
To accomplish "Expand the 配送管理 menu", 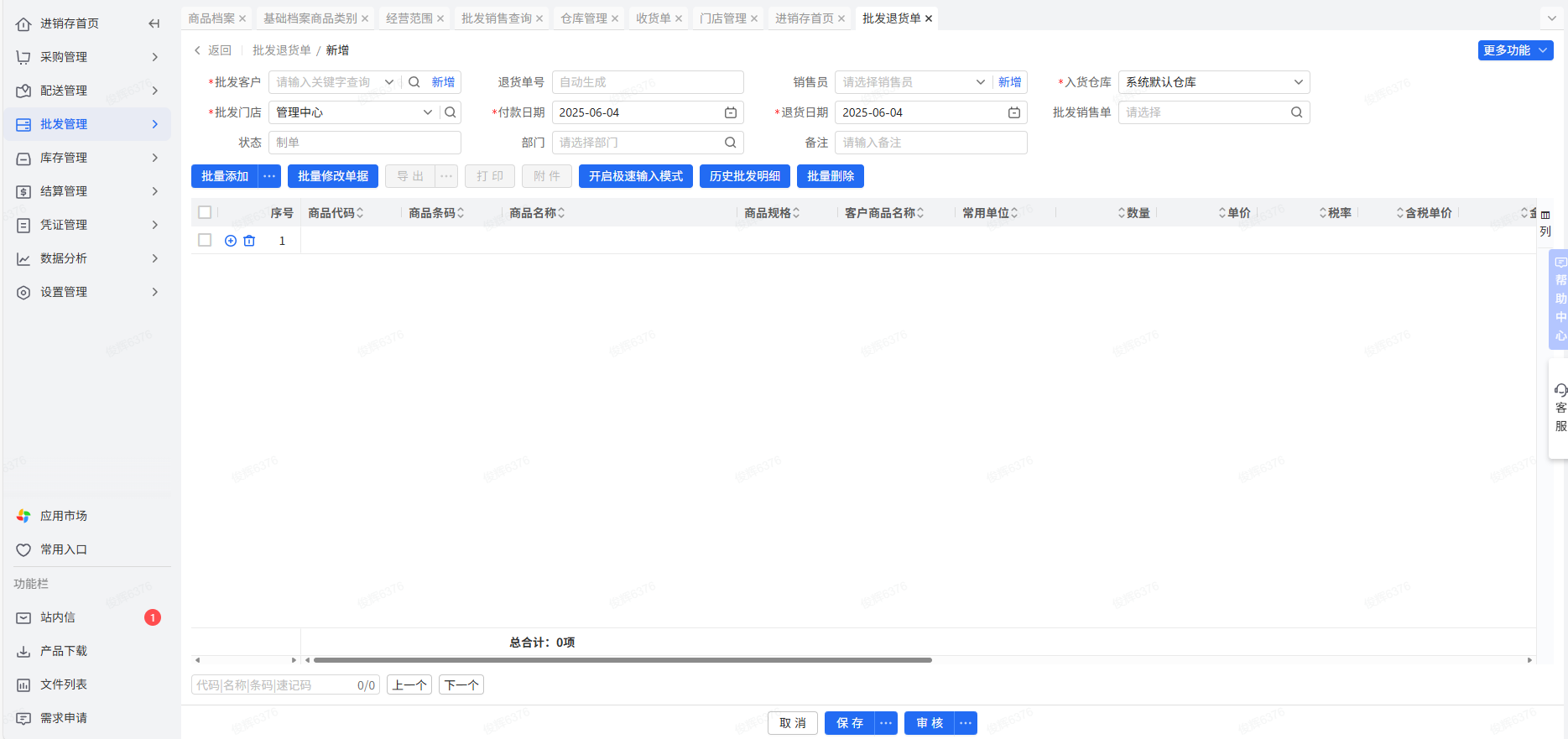I will (x=87, y=91).
